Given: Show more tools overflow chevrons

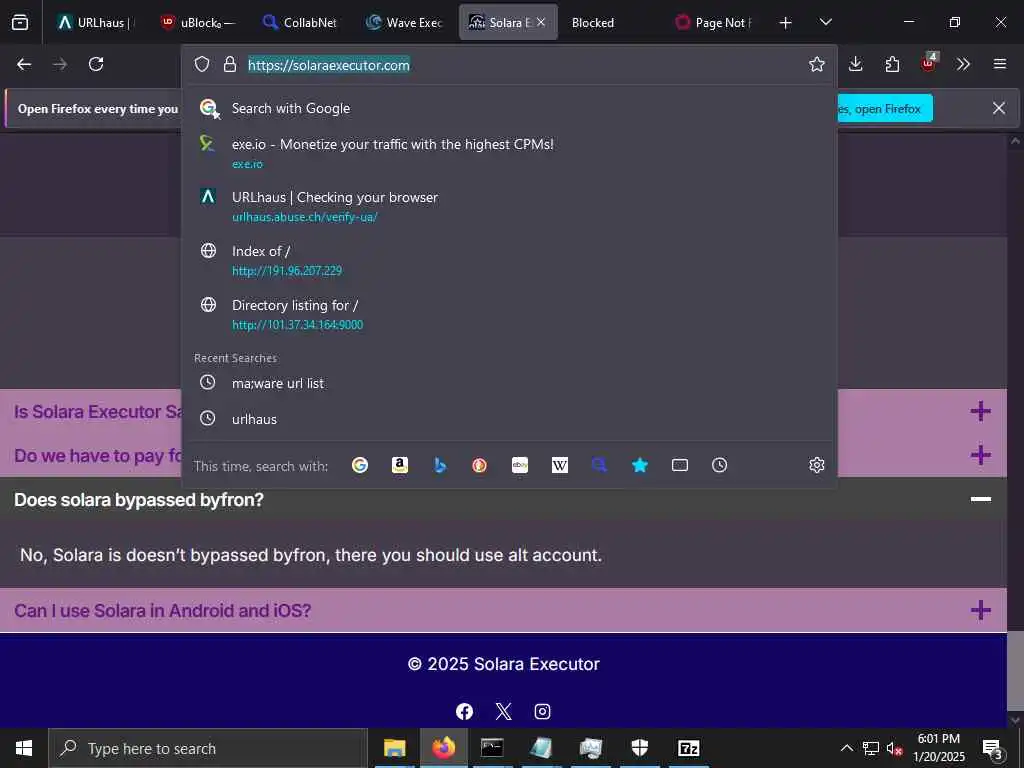Looking at the screenshot, I should click(x=963, y=64).
